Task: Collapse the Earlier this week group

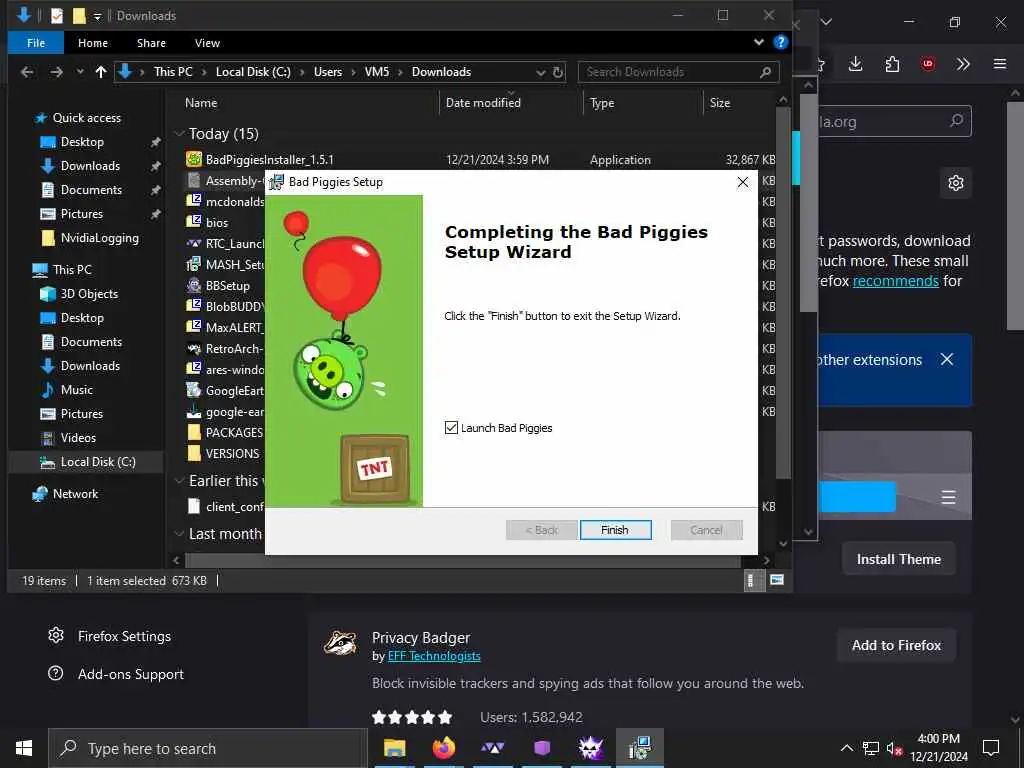Action: tap(179, 481)
